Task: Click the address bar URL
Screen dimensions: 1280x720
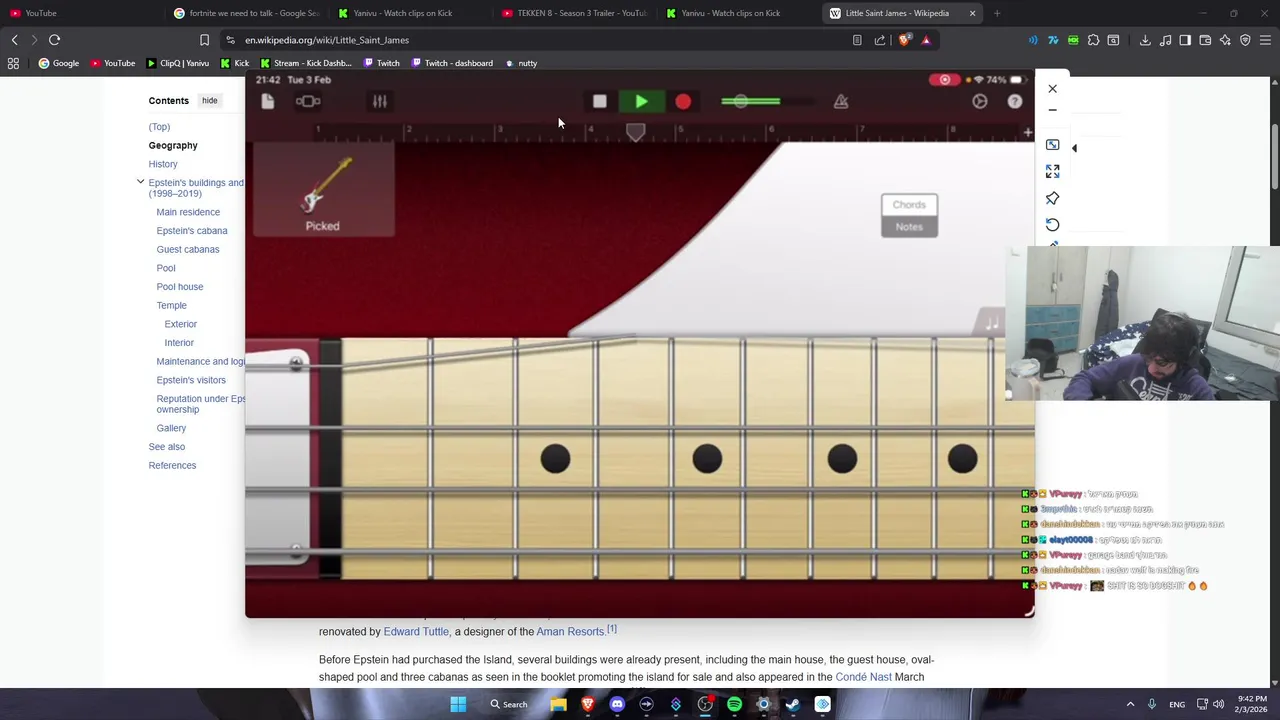Action: pyautogui.click(x=327, y=40)
